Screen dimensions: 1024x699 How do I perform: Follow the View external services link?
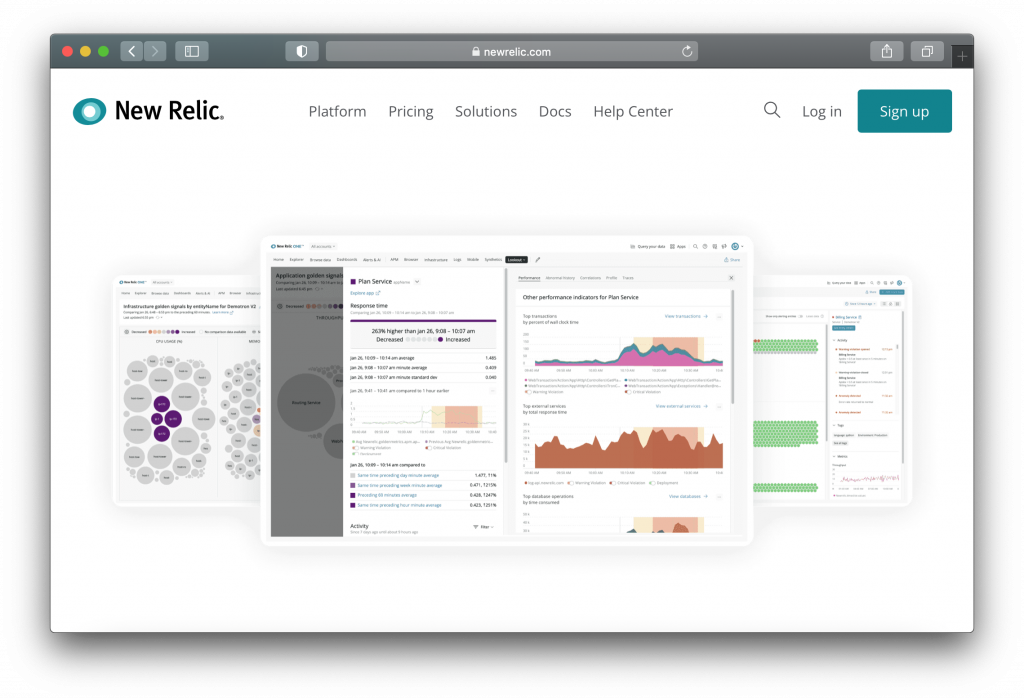coord(681,406)
